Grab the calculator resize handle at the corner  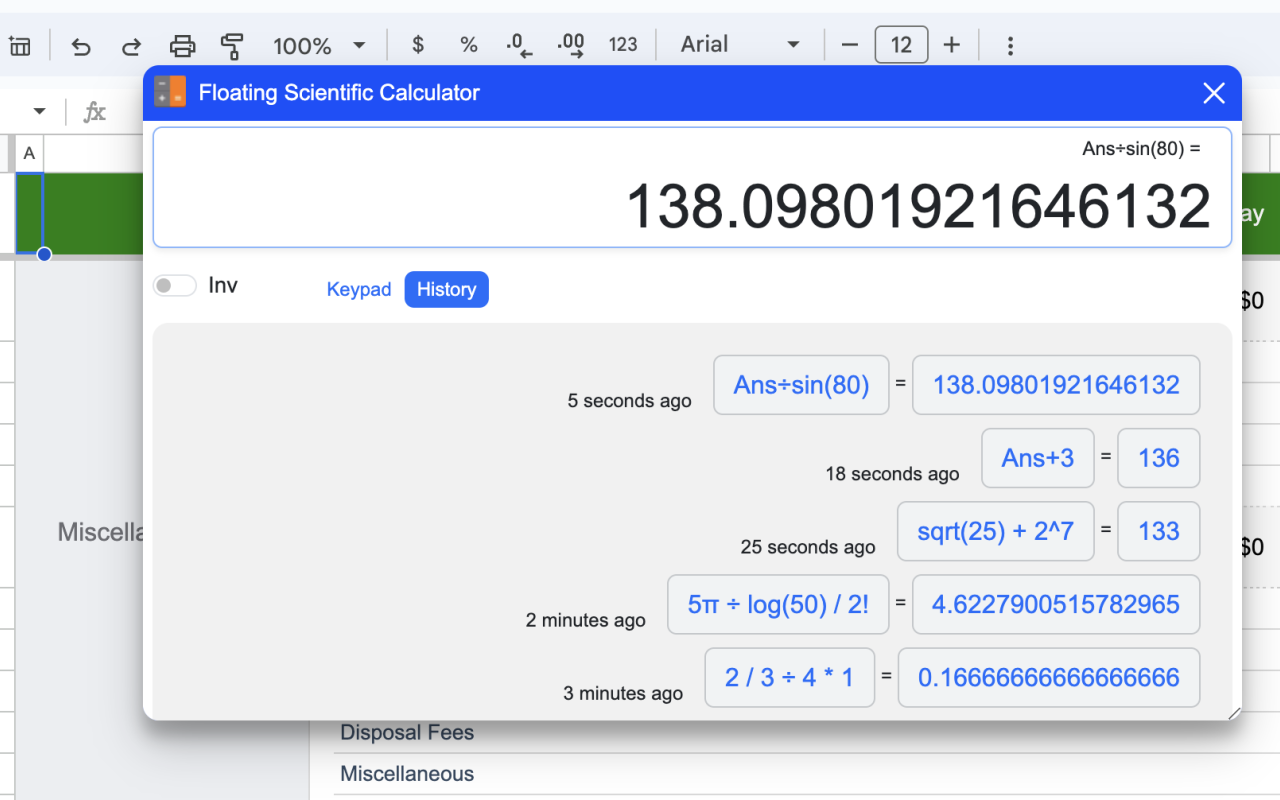click(x=1234, y=713)
